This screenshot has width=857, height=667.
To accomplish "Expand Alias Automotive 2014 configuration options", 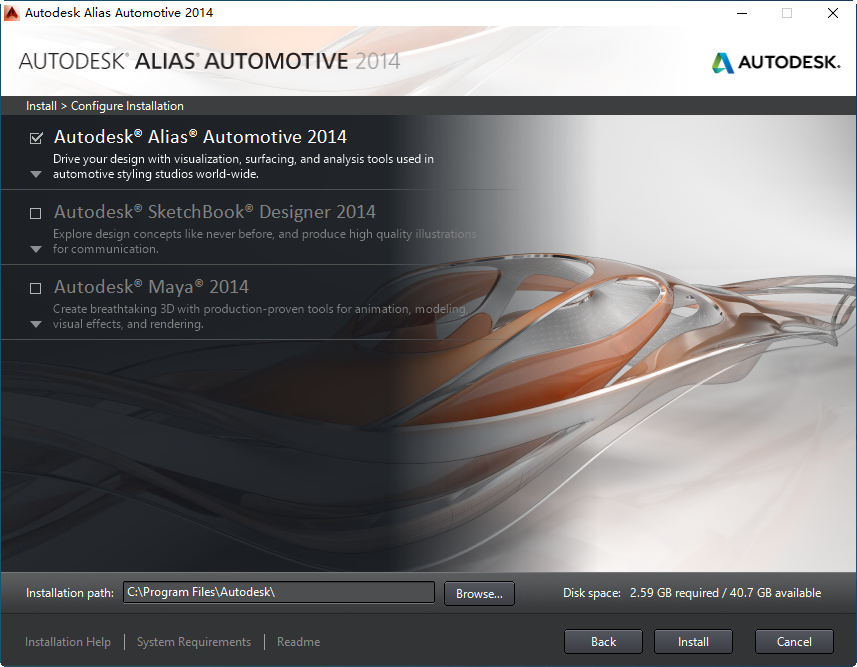I will [36, 174].
